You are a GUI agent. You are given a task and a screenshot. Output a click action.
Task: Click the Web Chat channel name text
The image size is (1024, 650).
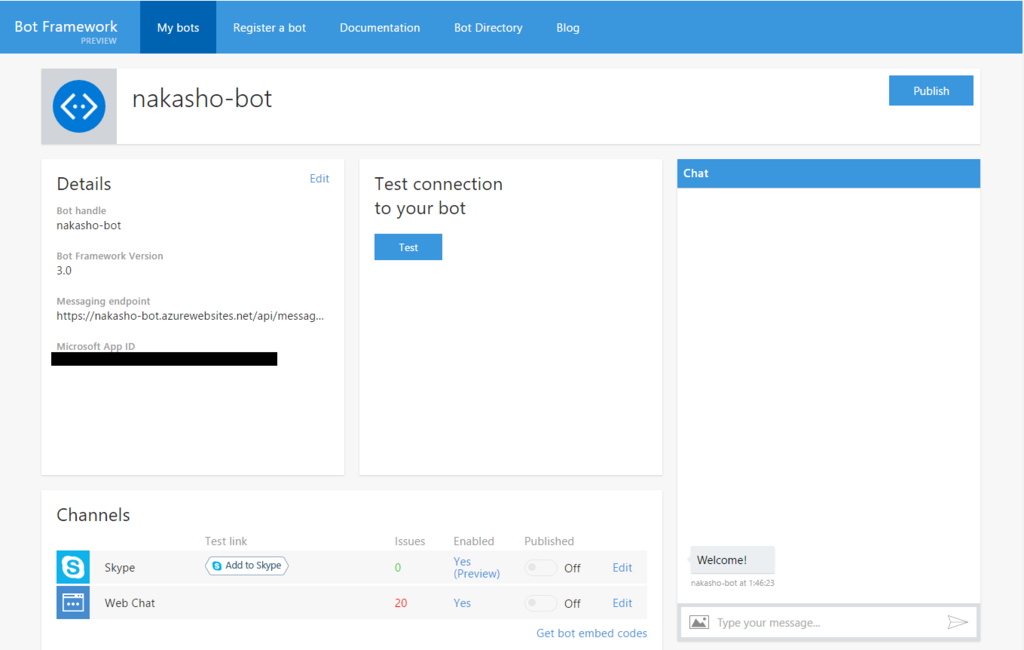point(129,603)
